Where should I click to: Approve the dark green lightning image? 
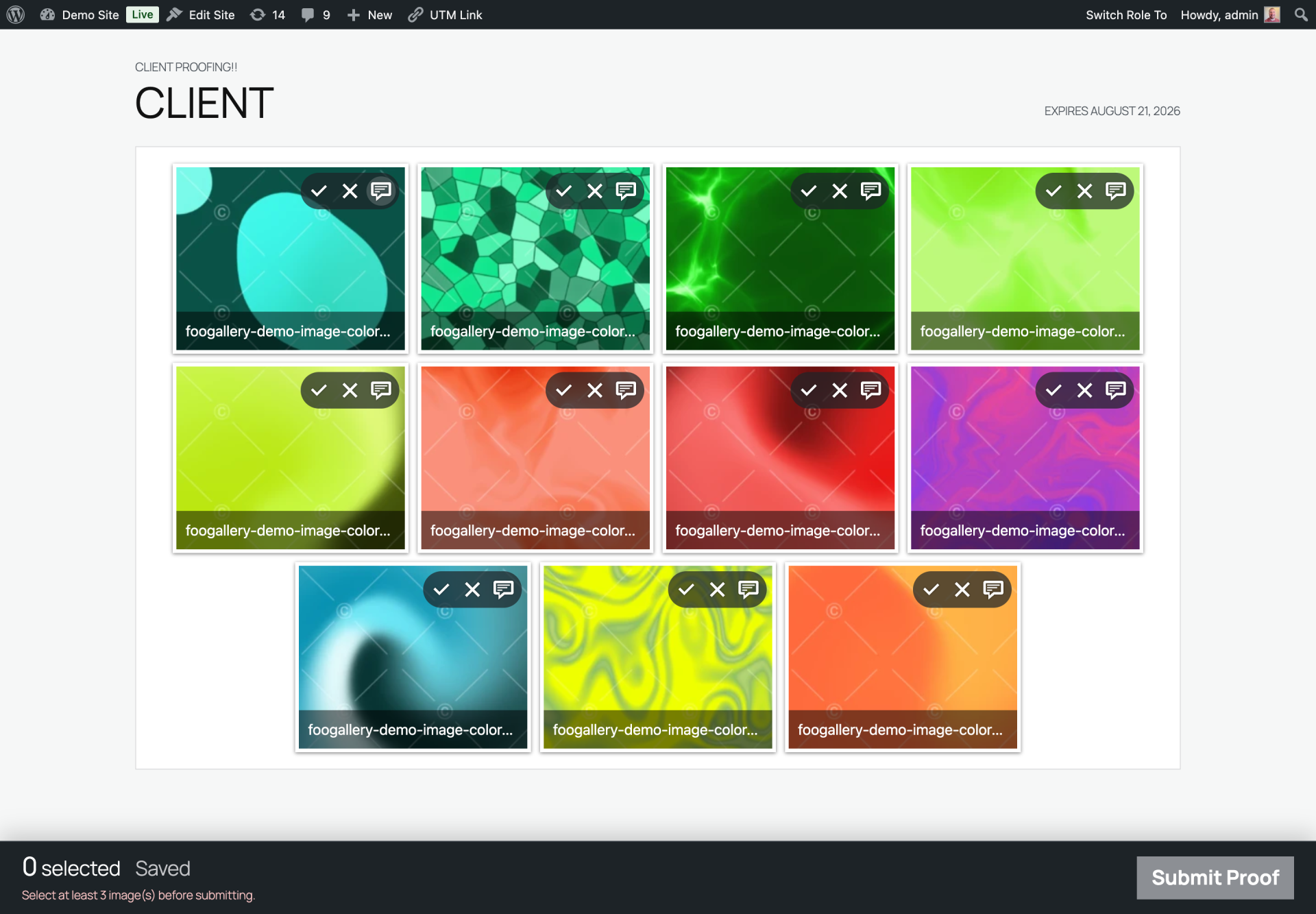[809, 191]
